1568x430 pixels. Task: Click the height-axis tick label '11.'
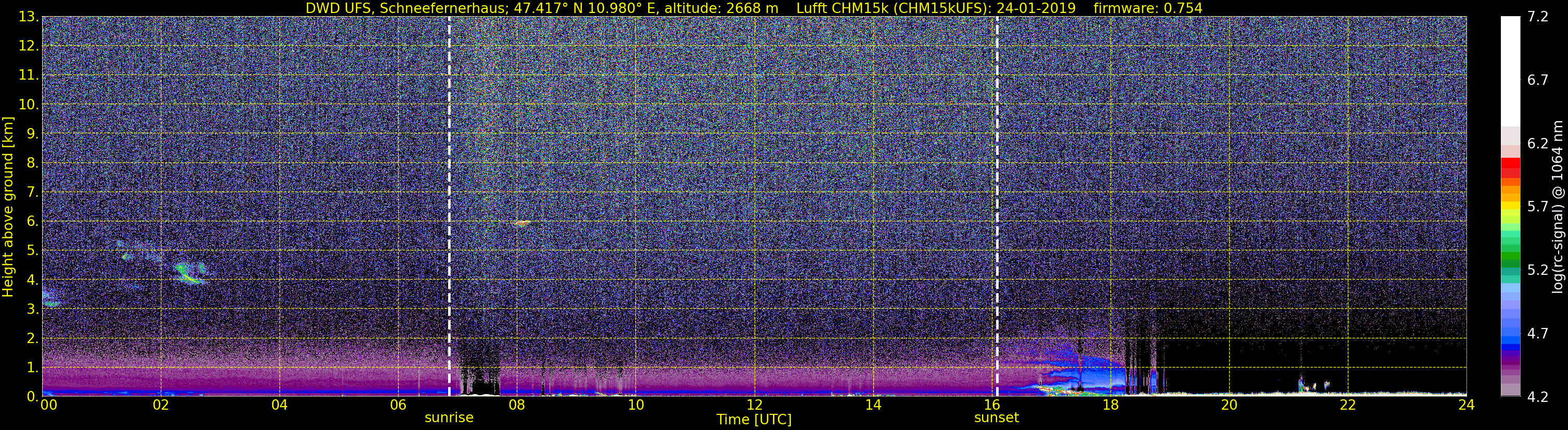click(29, 75)
